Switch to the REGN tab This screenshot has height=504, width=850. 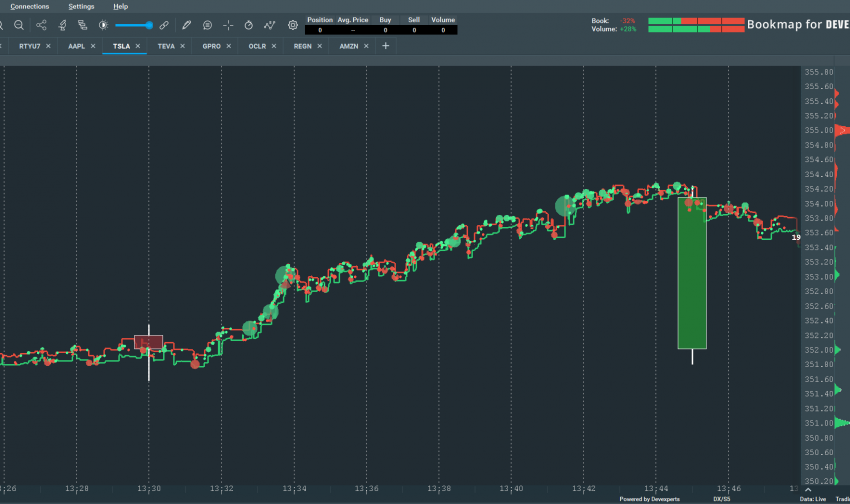coord(302,46)
